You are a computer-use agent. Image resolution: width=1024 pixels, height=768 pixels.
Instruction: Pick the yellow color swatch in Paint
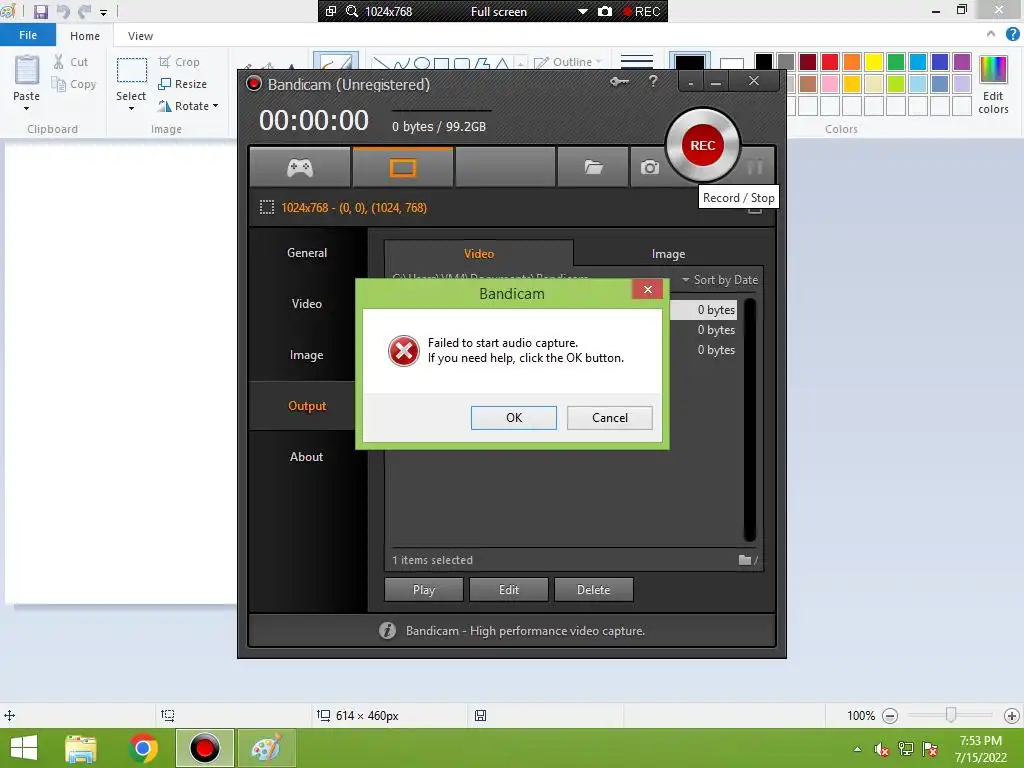click(874, 62)
